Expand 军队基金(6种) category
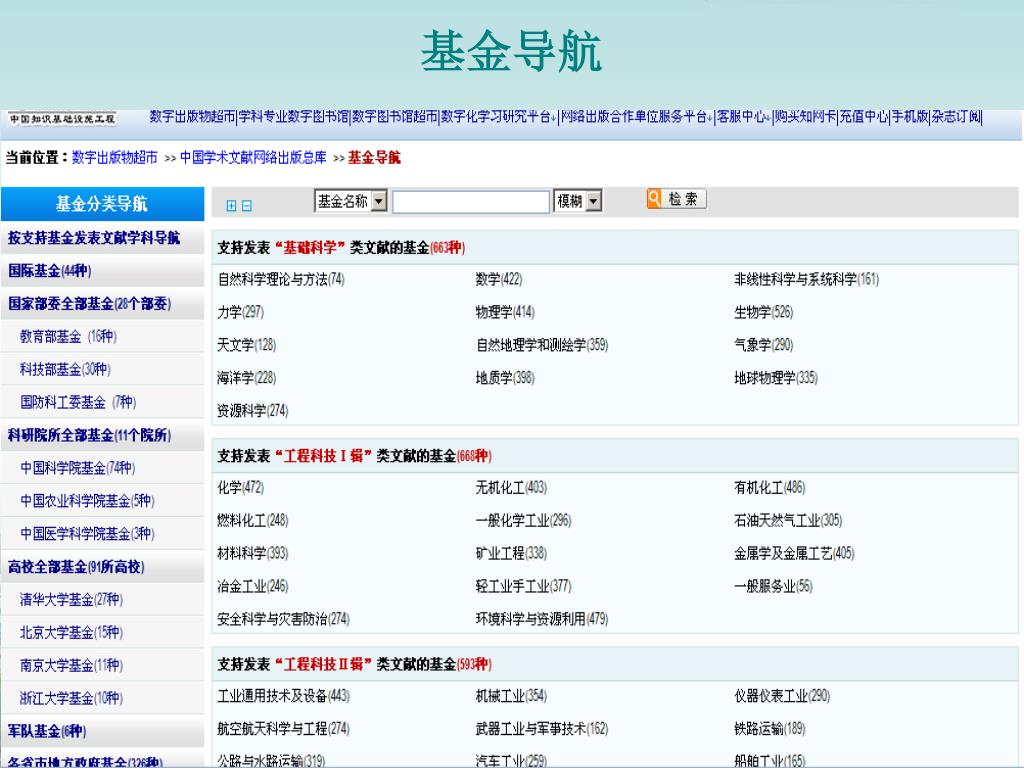The height and width of the screenshot is (768, 1024). (x=47, y=731)
